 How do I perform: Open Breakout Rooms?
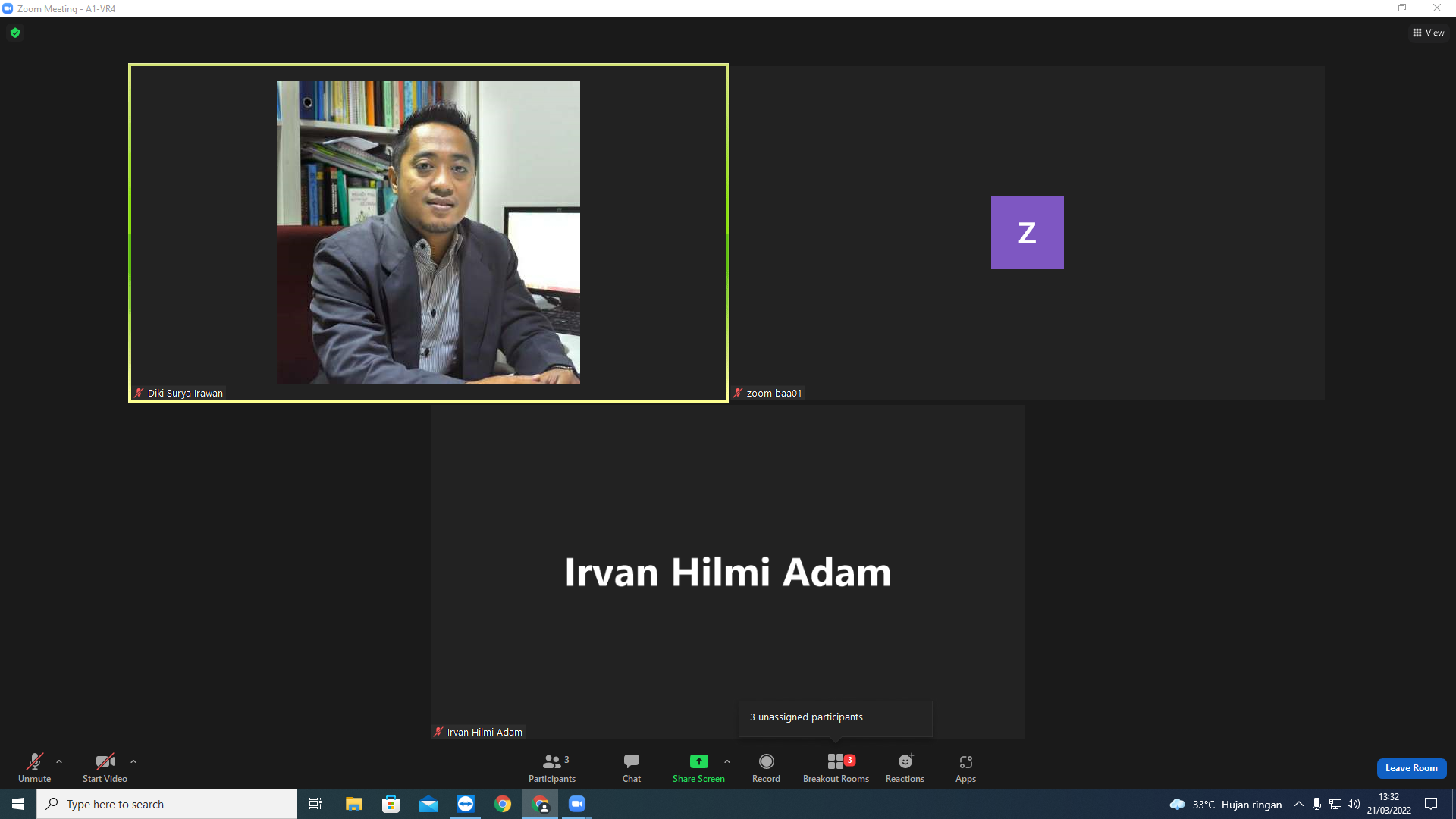click(x=836, y=767)
